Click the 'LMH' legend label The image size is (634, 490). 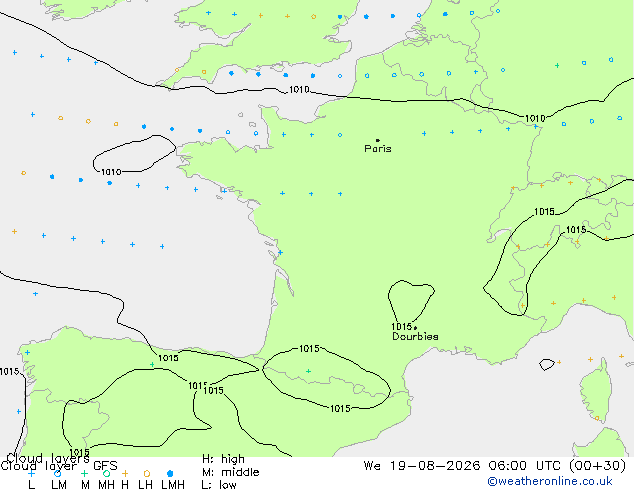pyautogui.click(x=173, y=484)
